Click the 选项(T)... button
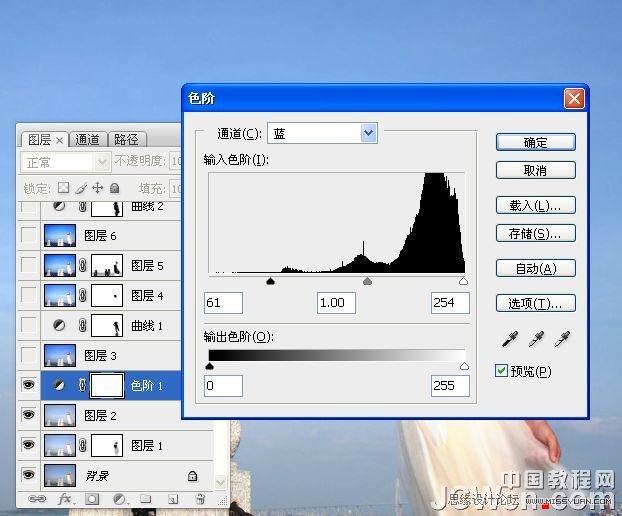Image resolution: width=622 pixels, height=516 pixels. click(536, 303)
